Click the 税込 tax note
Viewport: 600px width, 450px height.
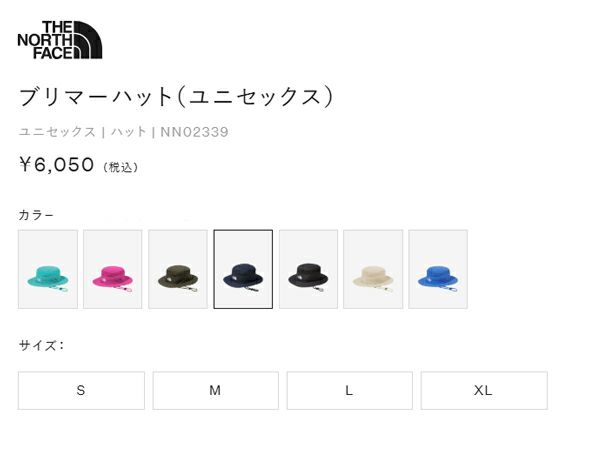(x=121, y=167)
